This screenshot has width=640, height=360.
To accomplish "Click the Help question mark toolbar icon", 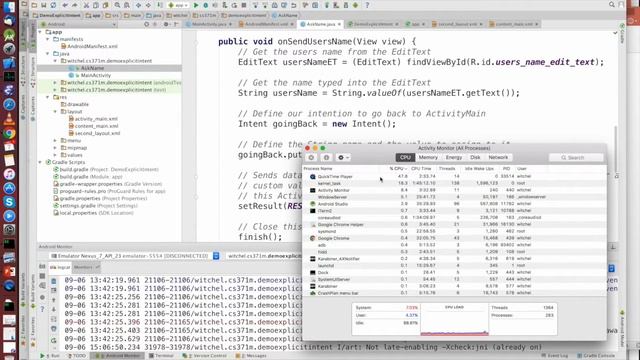I will (x=367, y=5).
